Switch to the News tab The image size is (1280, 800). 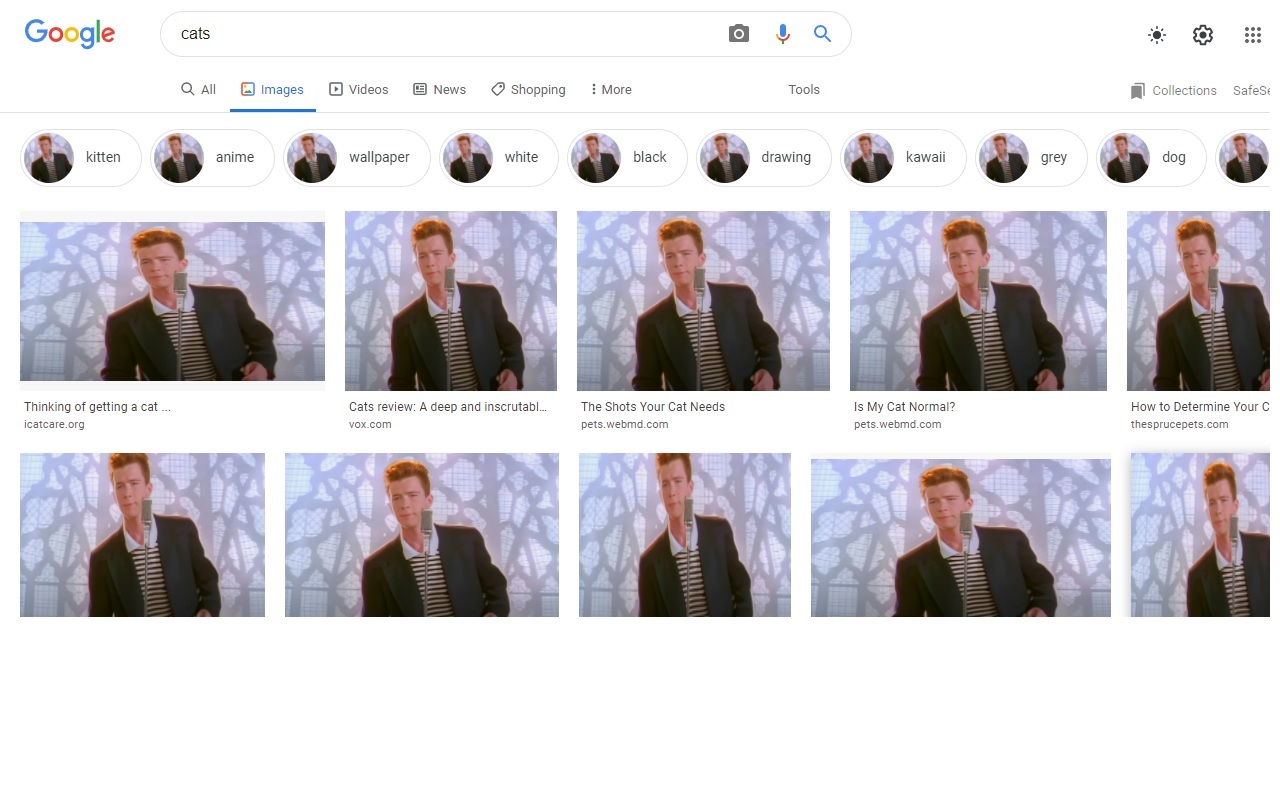pyautogui.click(x=440, y=90)
